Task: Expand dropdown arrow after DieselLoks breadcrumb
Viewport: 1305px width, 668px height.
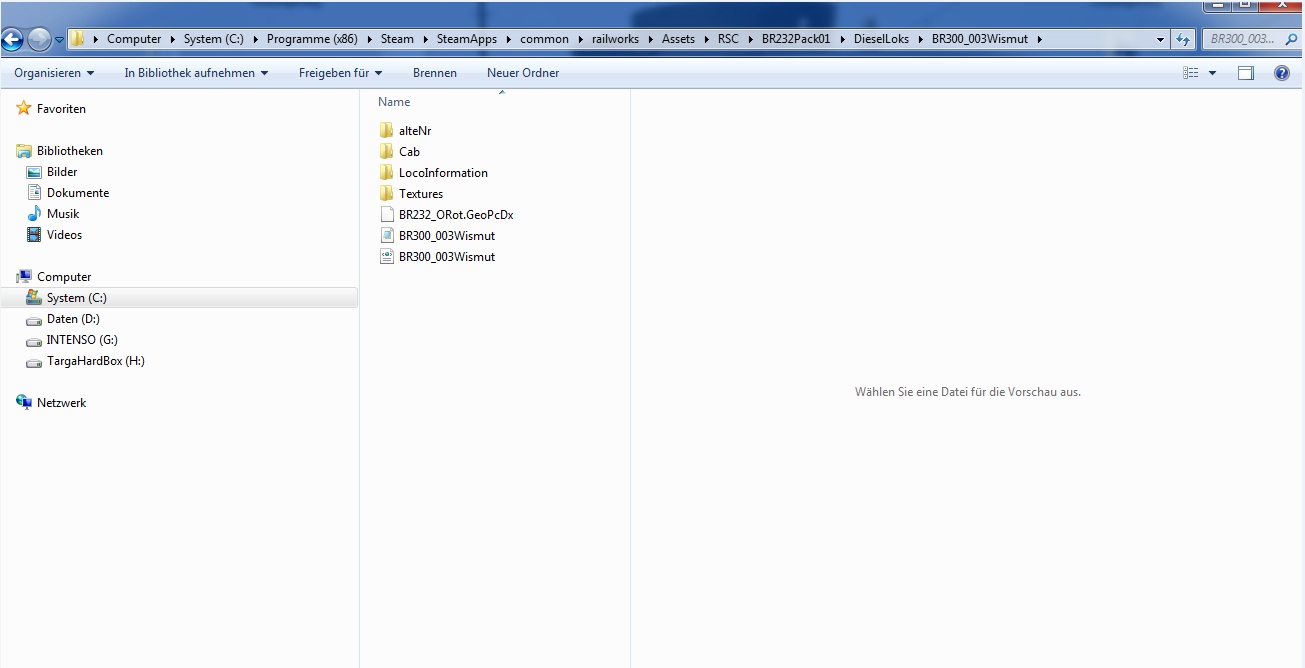Action: point(920,39)
